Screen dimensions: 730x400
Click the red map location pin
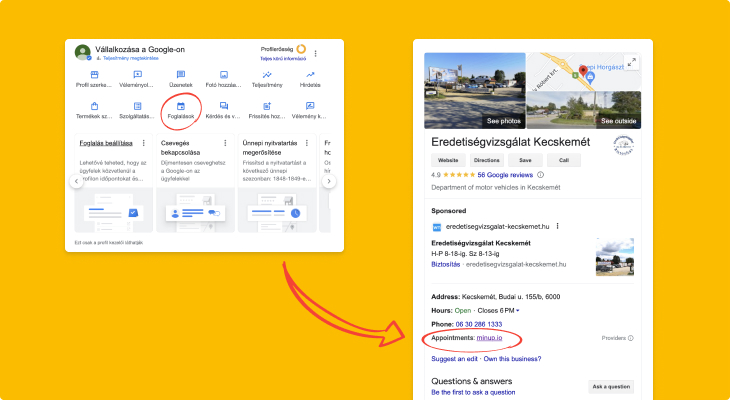[x=583, y=72]
